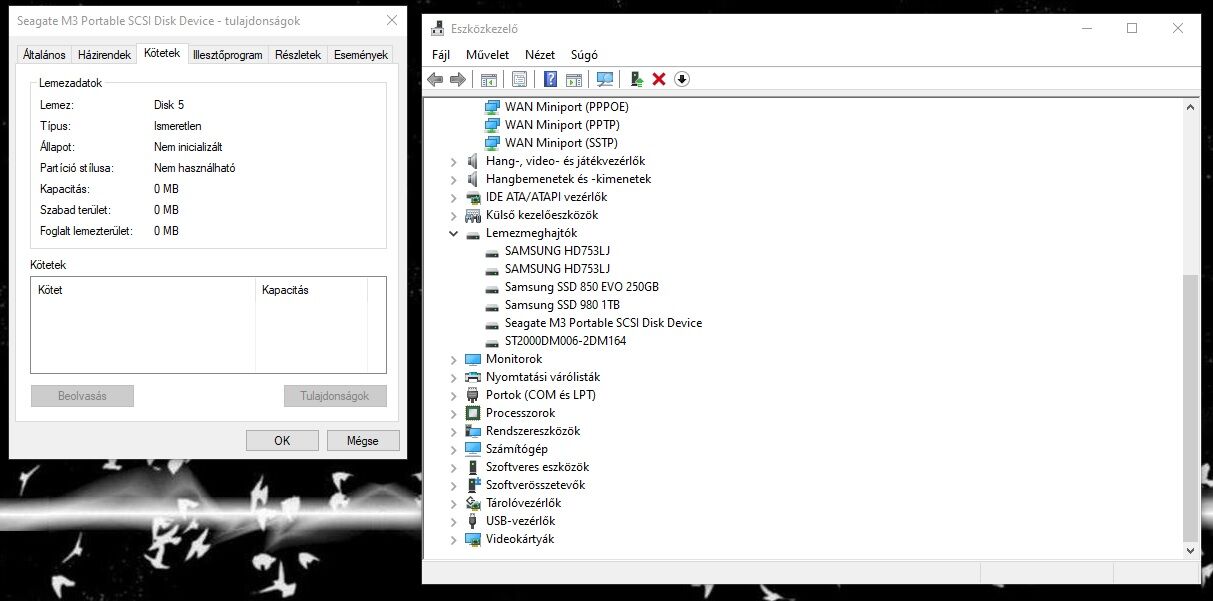Image resolution: width=1213 pixels, height=601 pixels.
Task: Expand IDE ATA/ATAPI vezérlők category
Action: pos(454,197)
